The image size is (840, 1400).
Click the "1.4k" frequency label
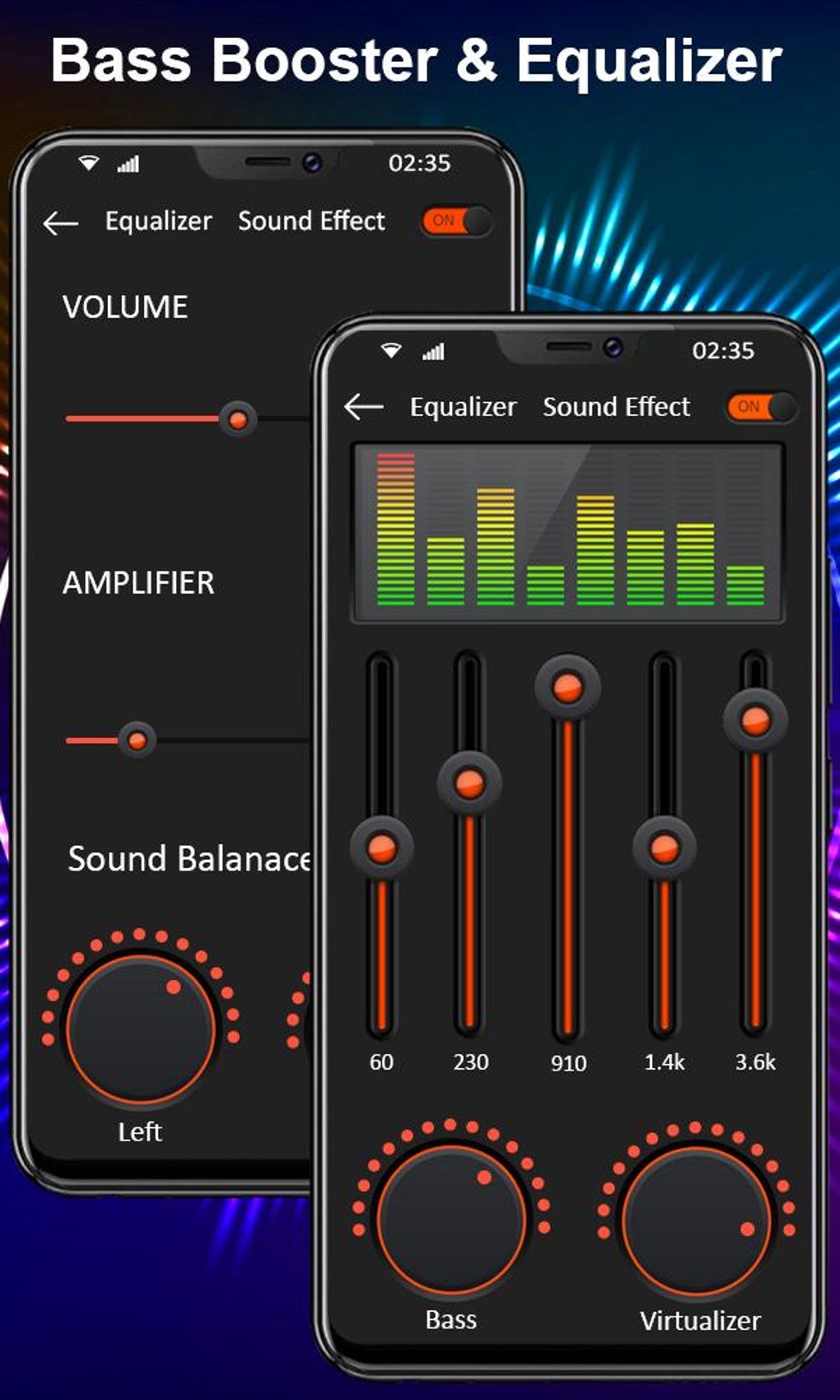click(665, 1062)
